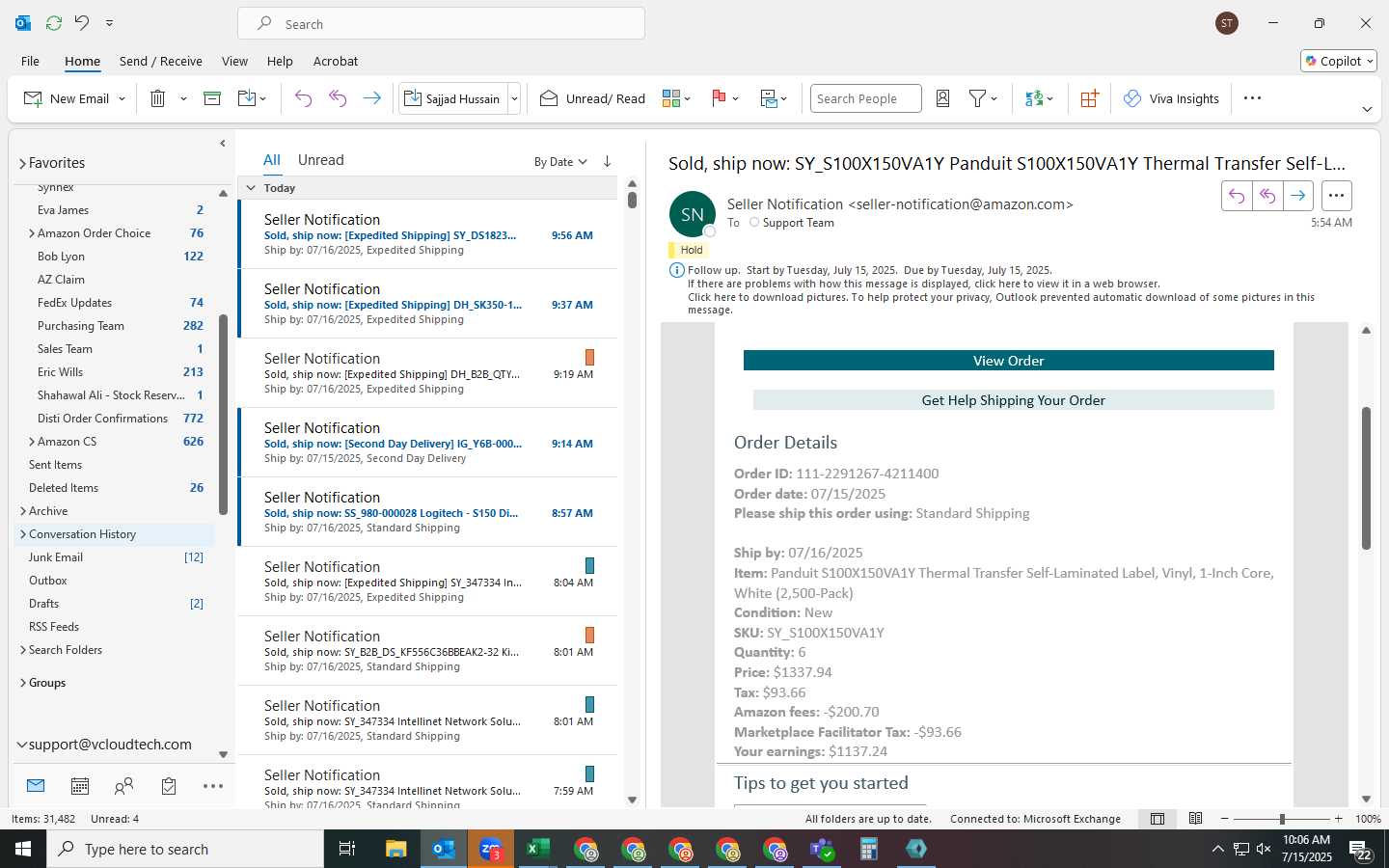Screen dimensions: 1389x868
Task: Click the Delete trash icon in ribbon
Action: [x=158, y=98]
